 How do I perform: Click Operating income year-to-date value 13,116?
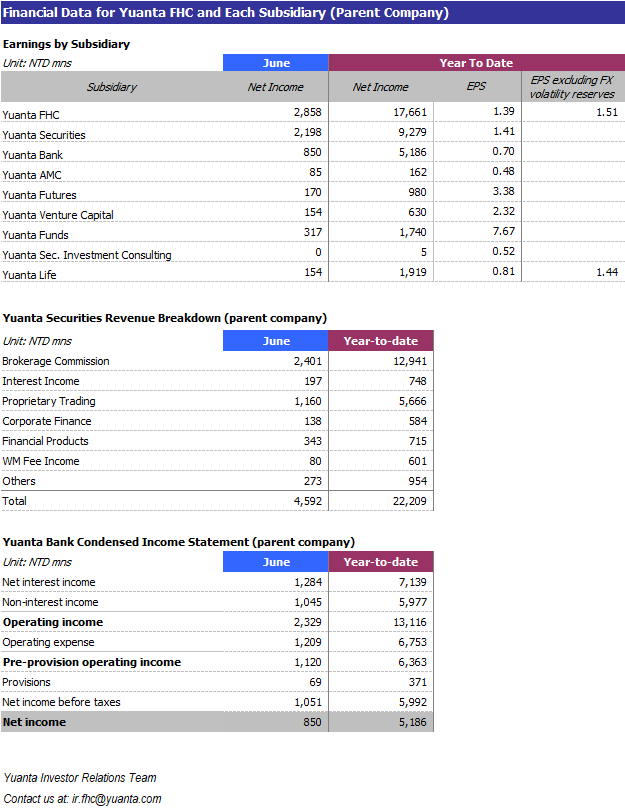tap(410, 622)
